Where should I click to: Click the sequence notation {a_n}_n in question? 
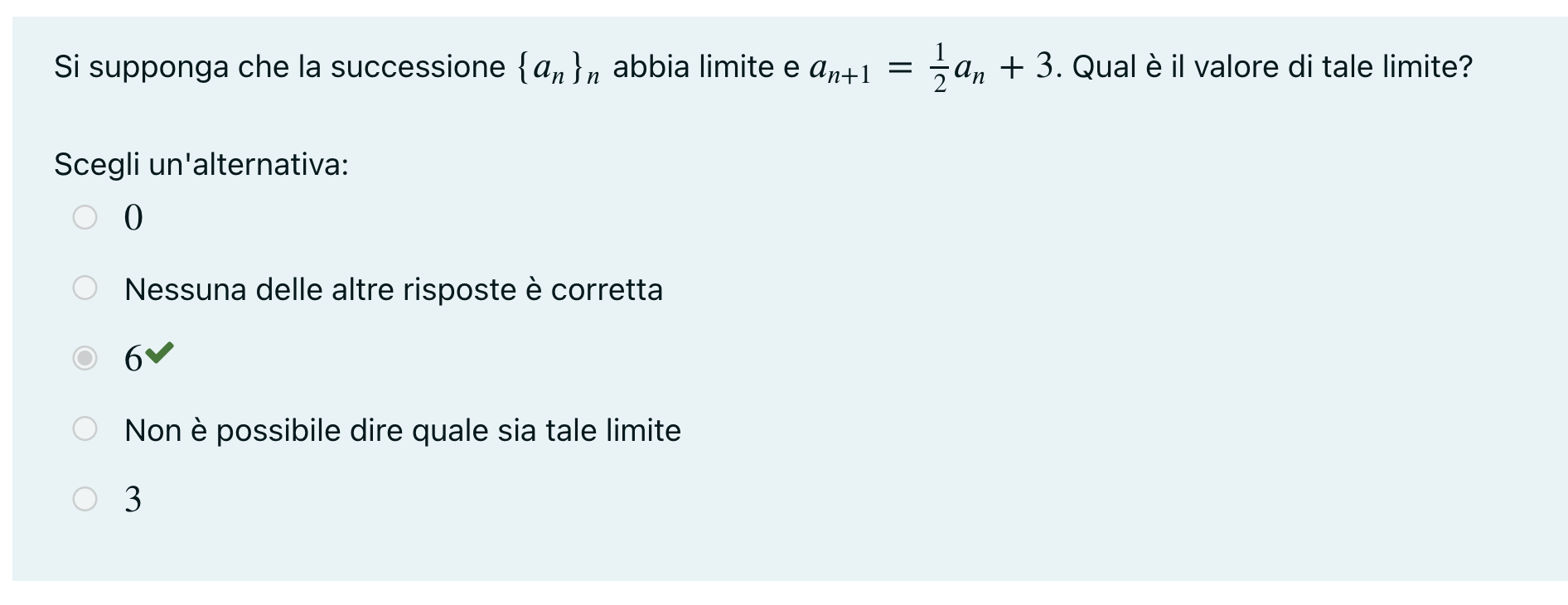558,68
